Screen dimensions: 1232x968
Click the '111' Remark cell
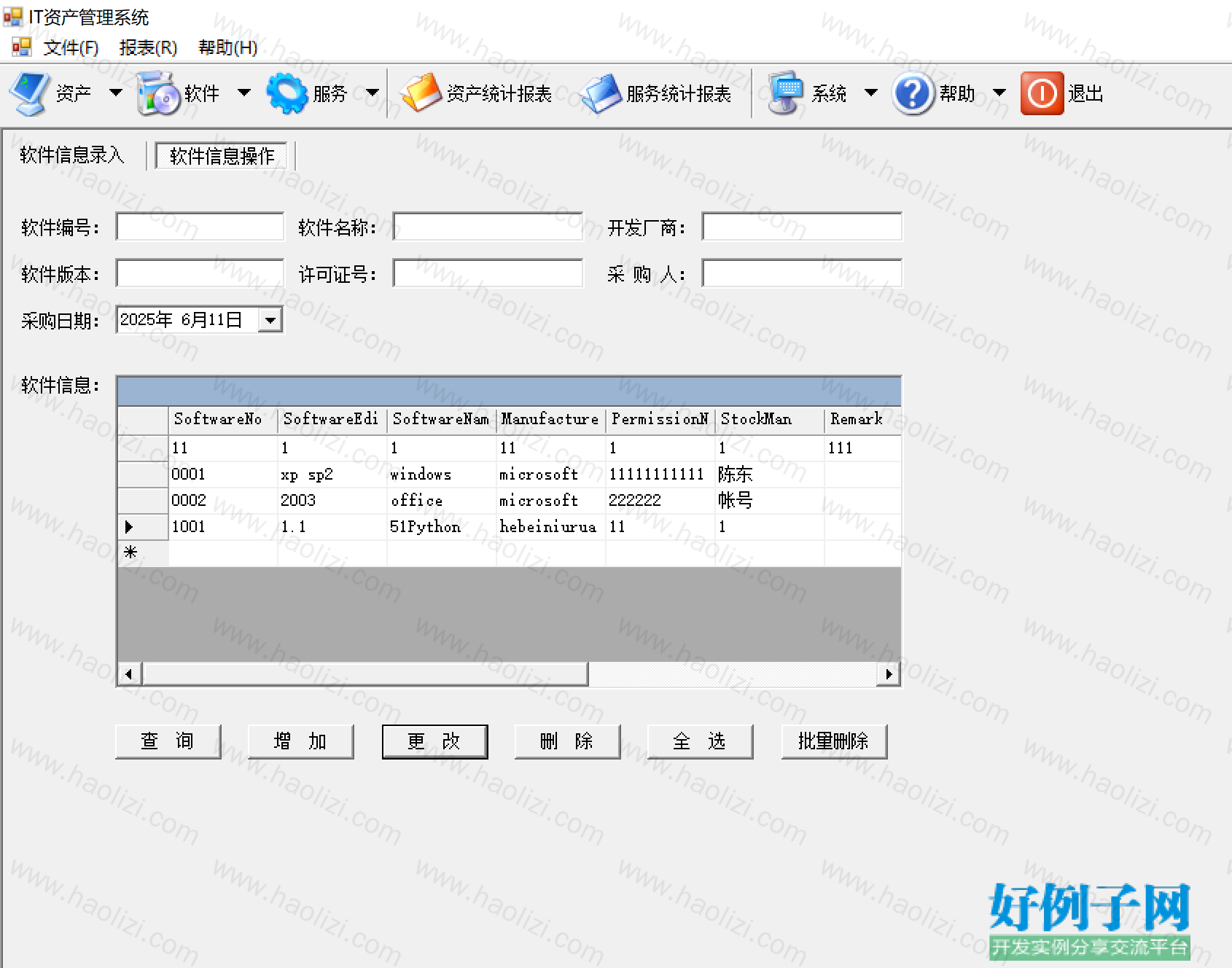pyautogui.click(x=863, y=448)
